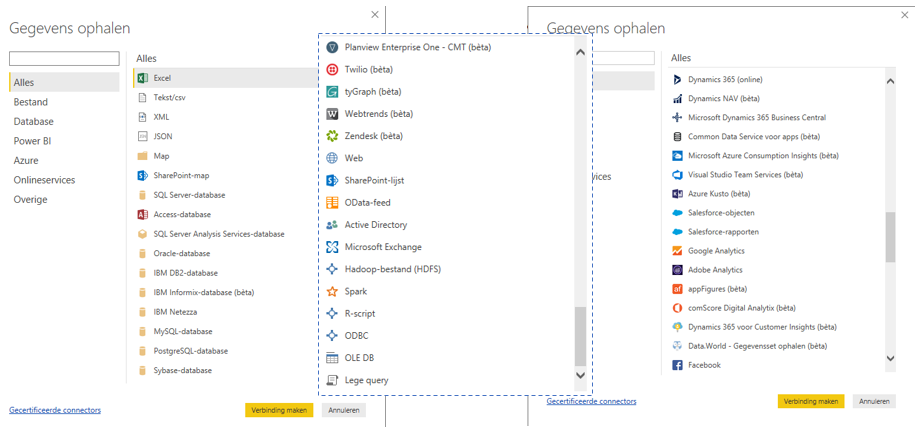The image size is (921, 433).
Task: Select the Web globe icon
Action: point(332,158)
